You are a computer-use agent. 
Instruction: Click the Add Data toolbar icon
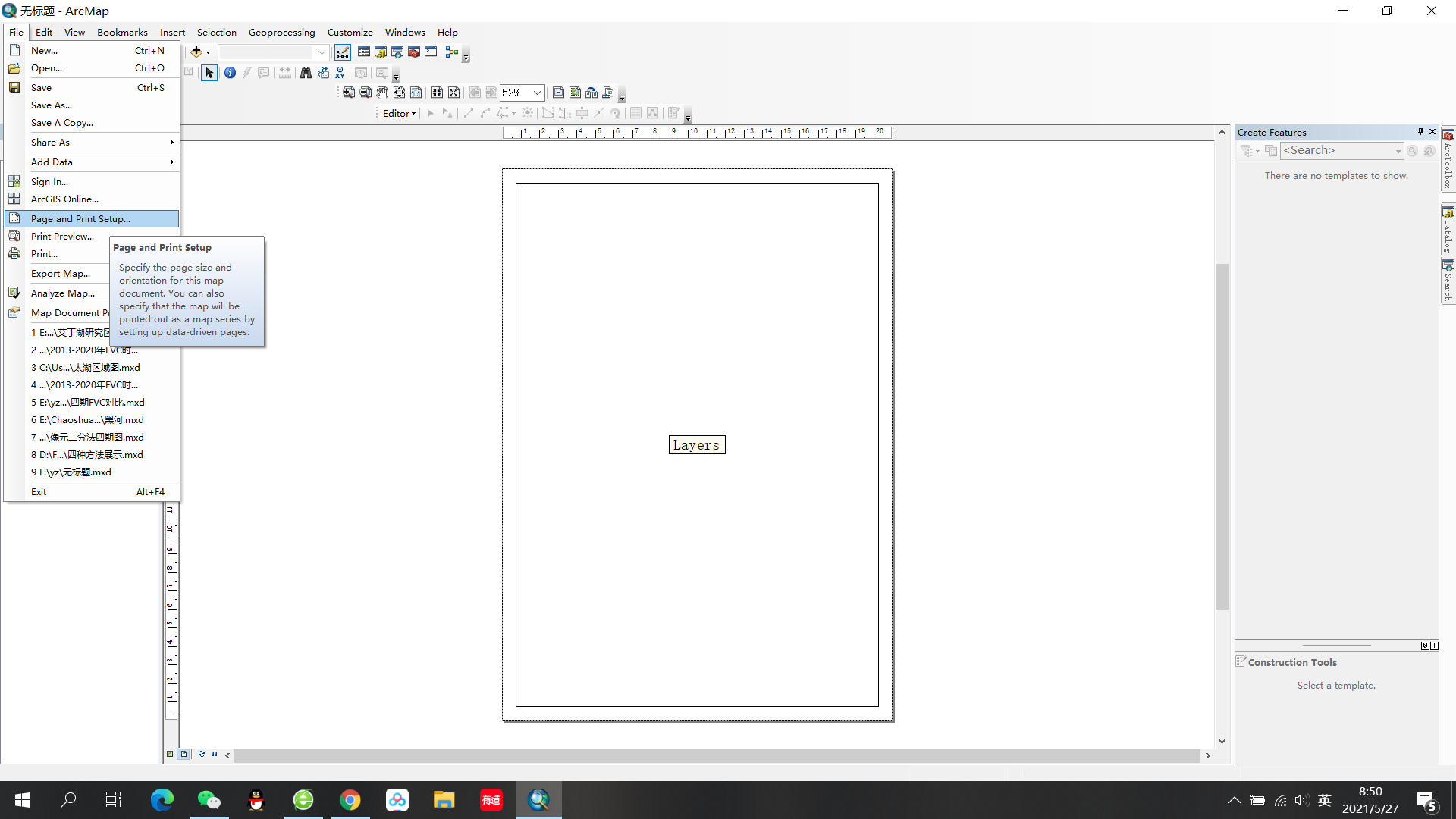(196, 52)
